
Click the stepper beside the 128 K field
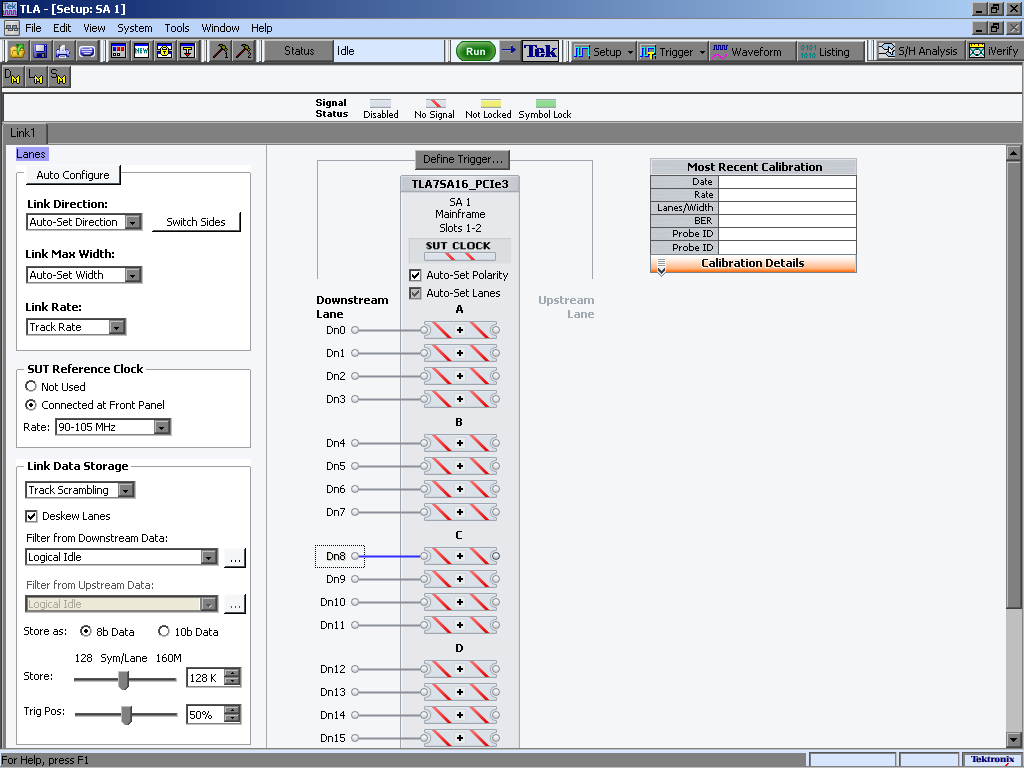coord(232,678)
